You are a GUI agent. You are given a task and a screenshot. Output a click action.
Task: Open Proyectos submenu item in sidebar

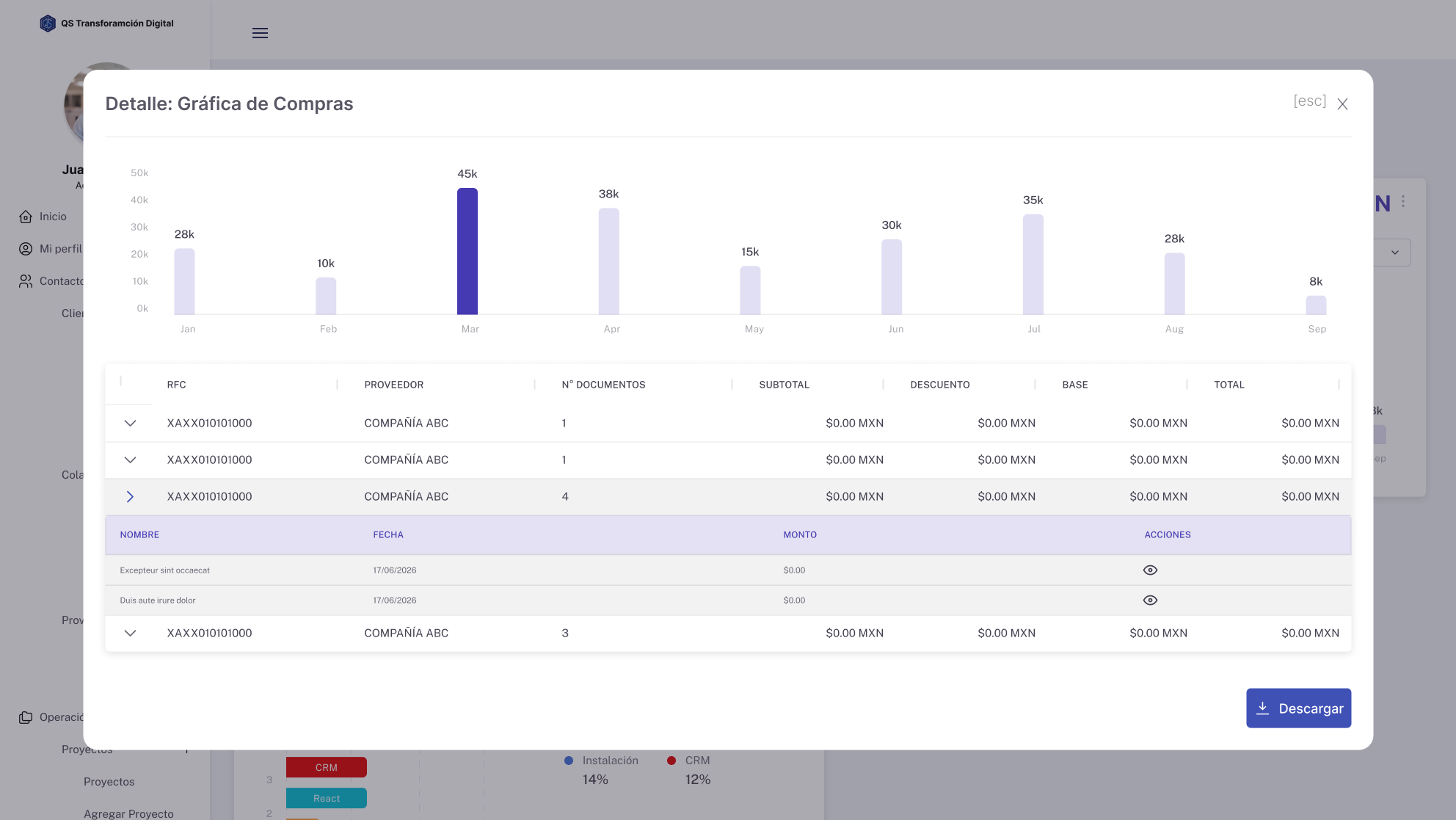(109, 782)
